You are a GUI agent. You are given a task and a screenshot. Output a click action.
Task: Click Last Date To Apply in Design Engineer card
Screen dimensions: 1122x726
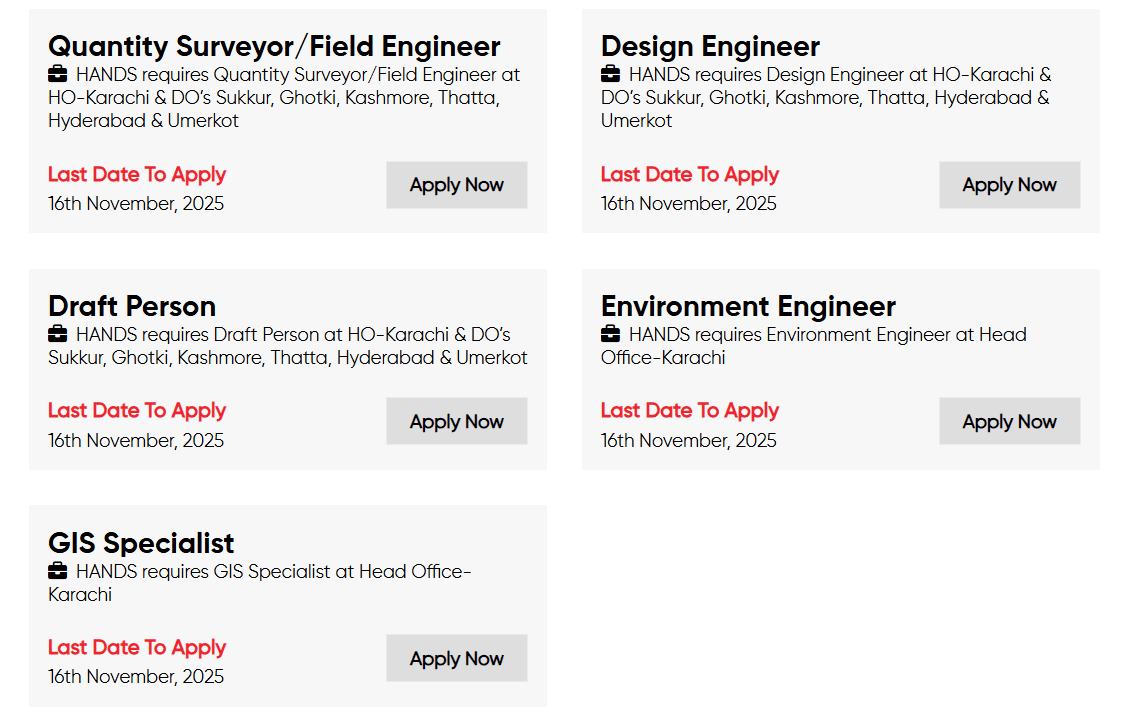689,174
